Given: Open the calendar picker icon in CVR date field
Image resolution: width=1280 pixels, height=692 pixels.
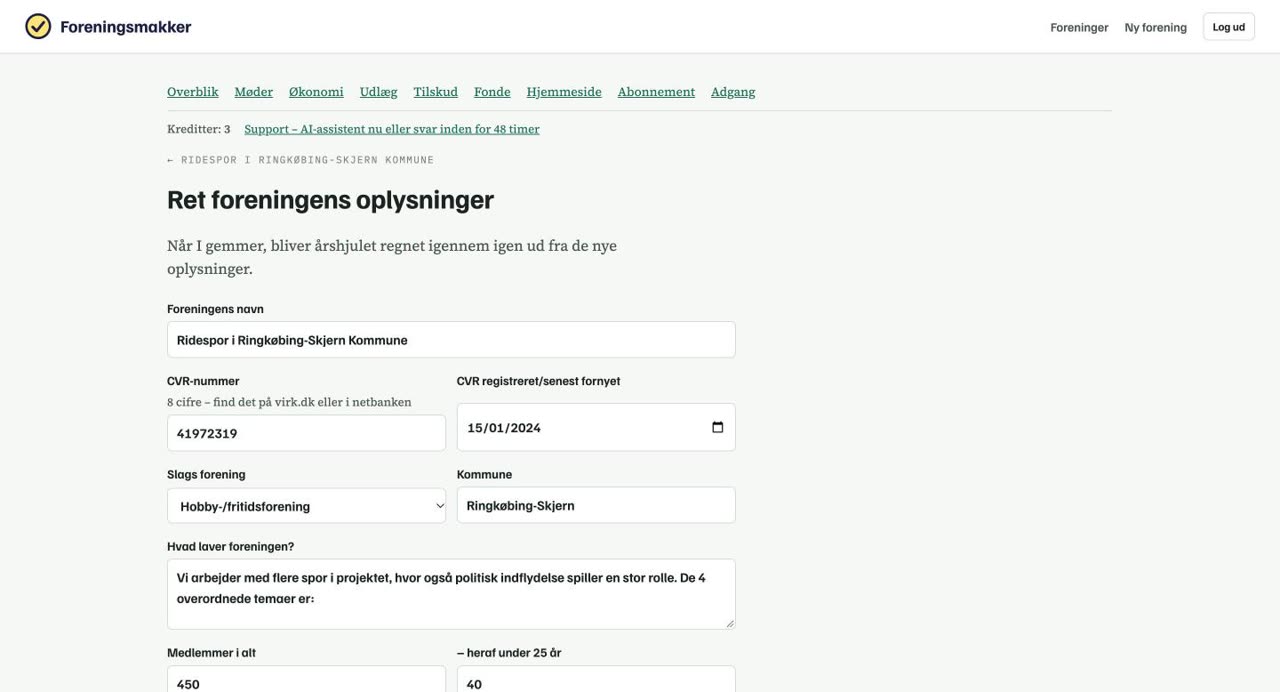Looking at the screenshot, I should coord(717,427).
